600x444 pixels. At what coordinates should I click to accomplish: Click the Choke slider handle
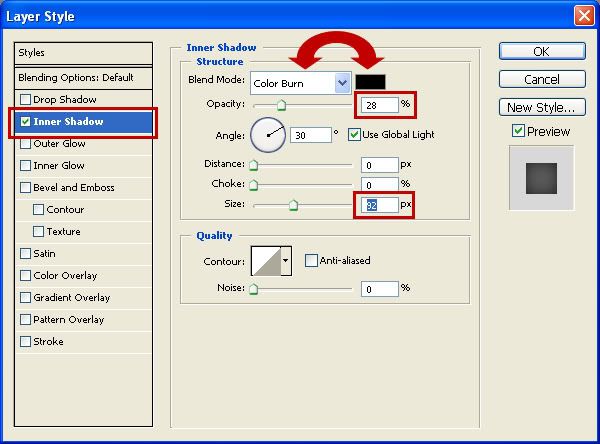pos(253,185)
